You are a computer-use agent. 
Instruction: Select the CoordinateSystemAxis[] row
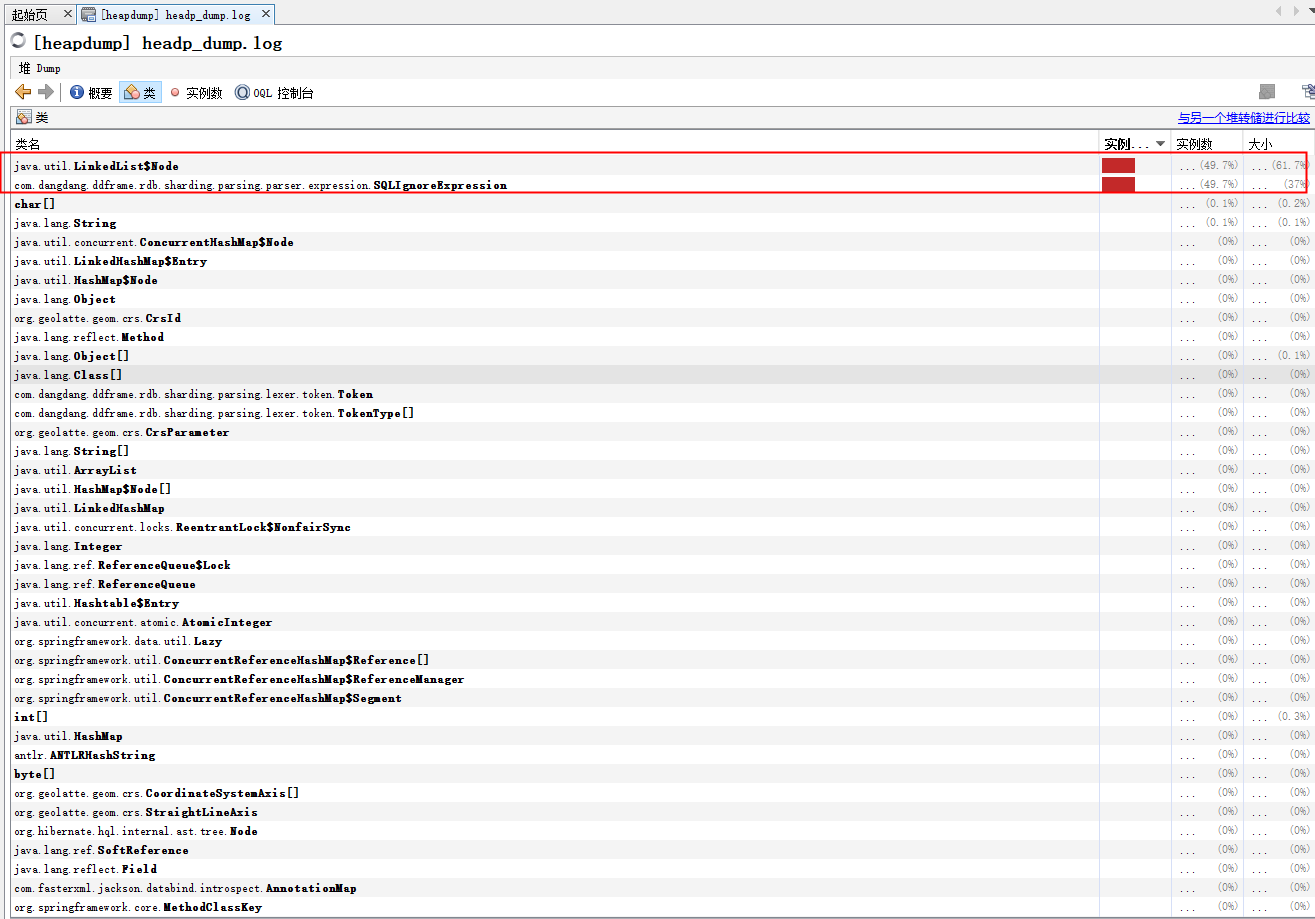[660, 793]
